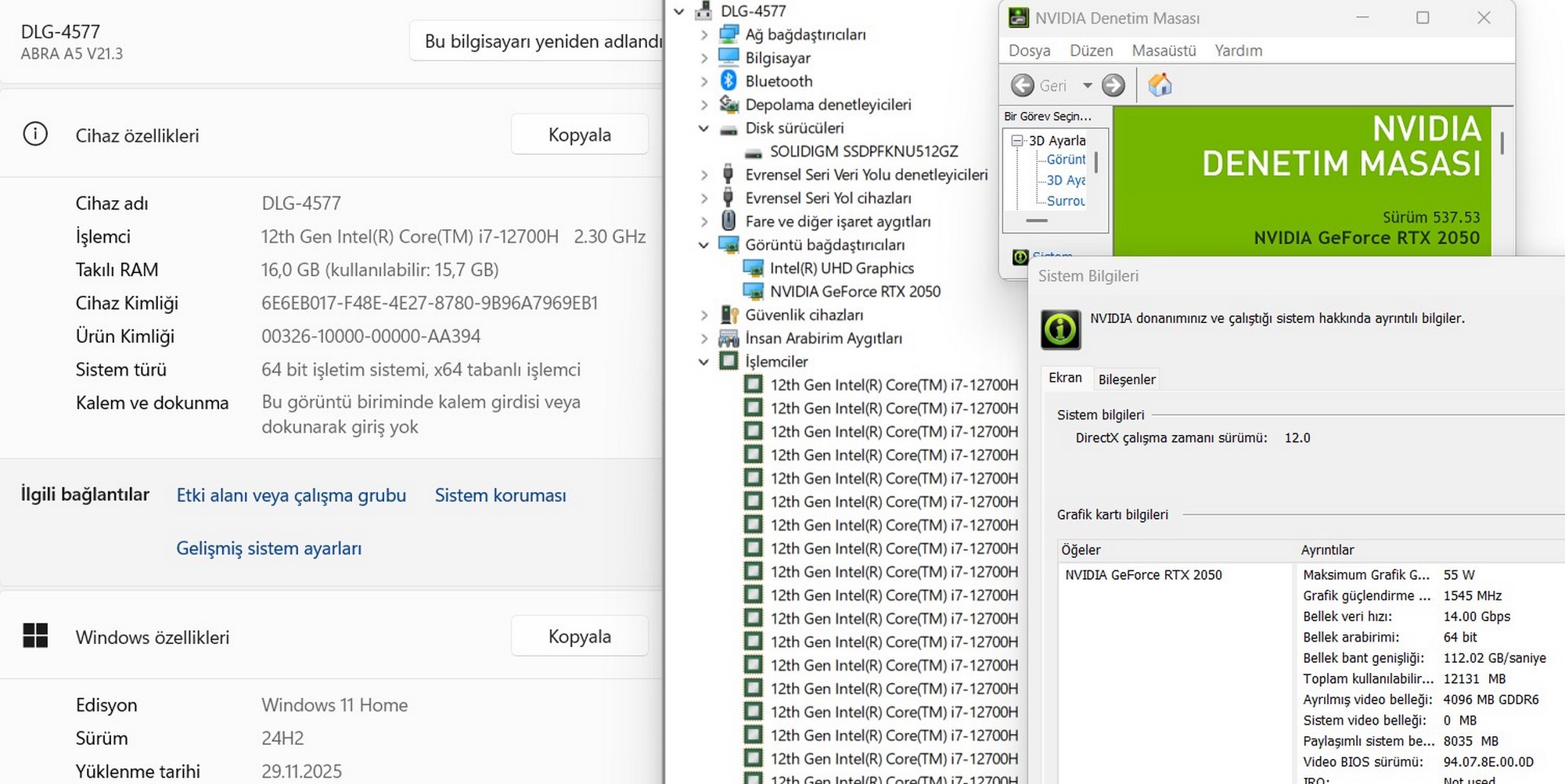Open the Geri history dropdown arrow

tap(1087, 85)
